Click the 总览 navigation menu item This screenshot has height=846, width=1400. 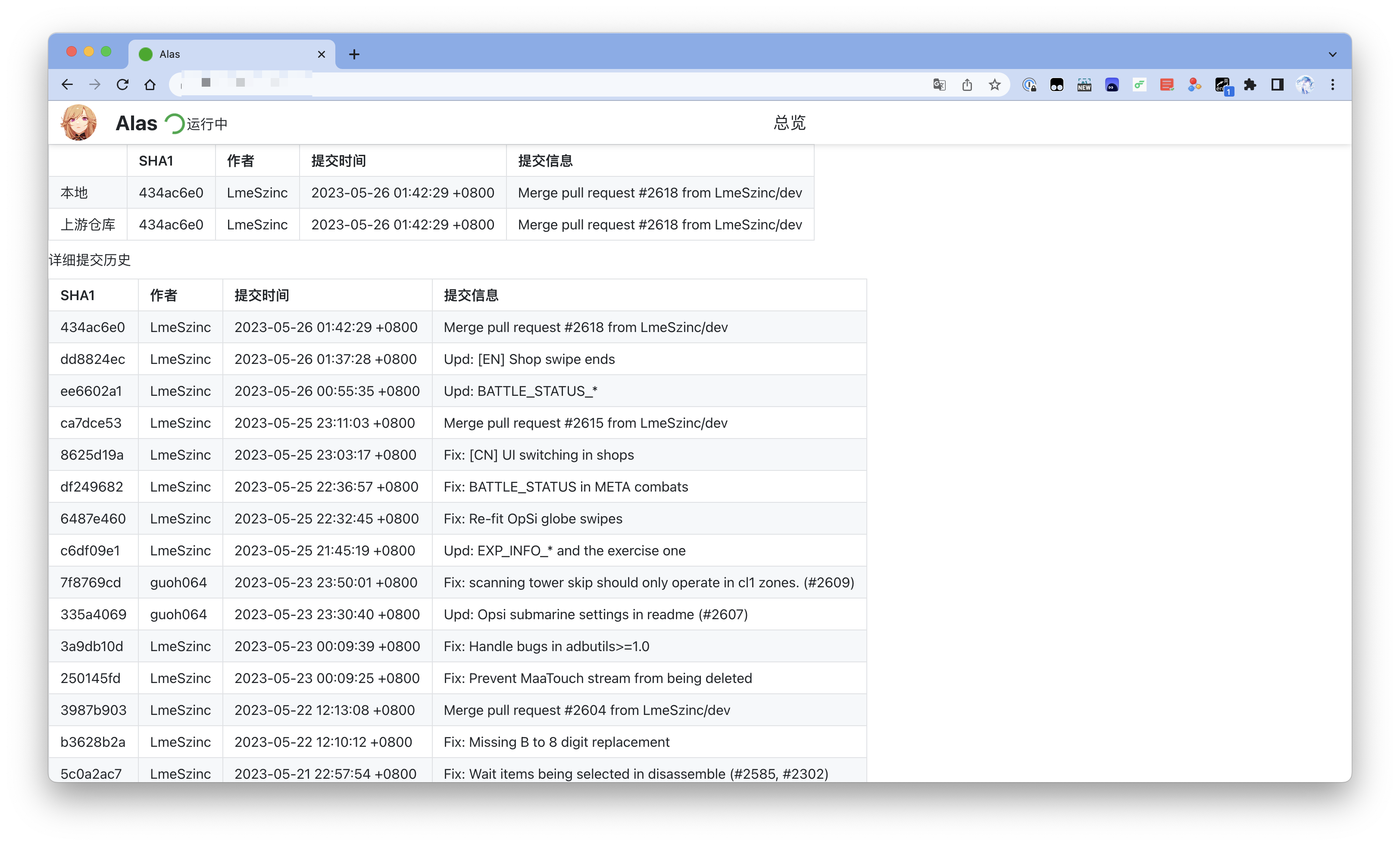[790, 122]
